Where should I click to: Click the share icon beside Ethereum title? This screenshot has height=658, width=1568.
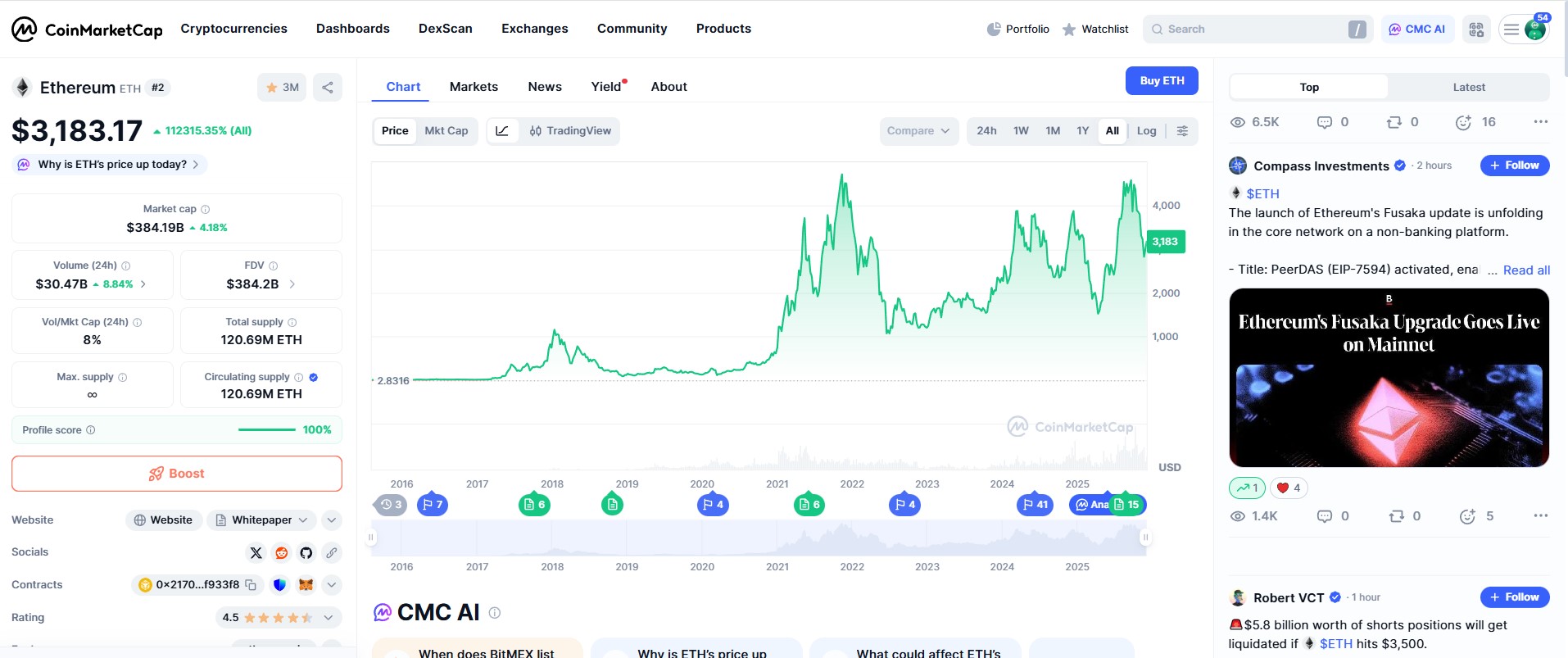point(328,88)
